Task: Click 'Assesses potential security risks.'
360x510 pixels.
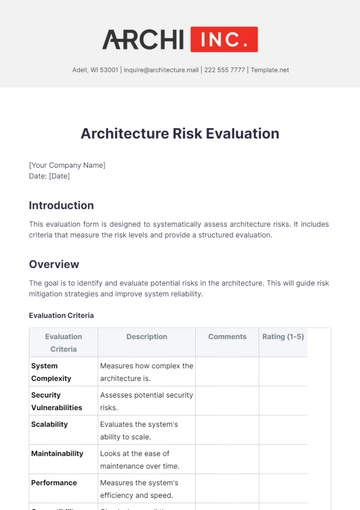Action: pos(147,401)
